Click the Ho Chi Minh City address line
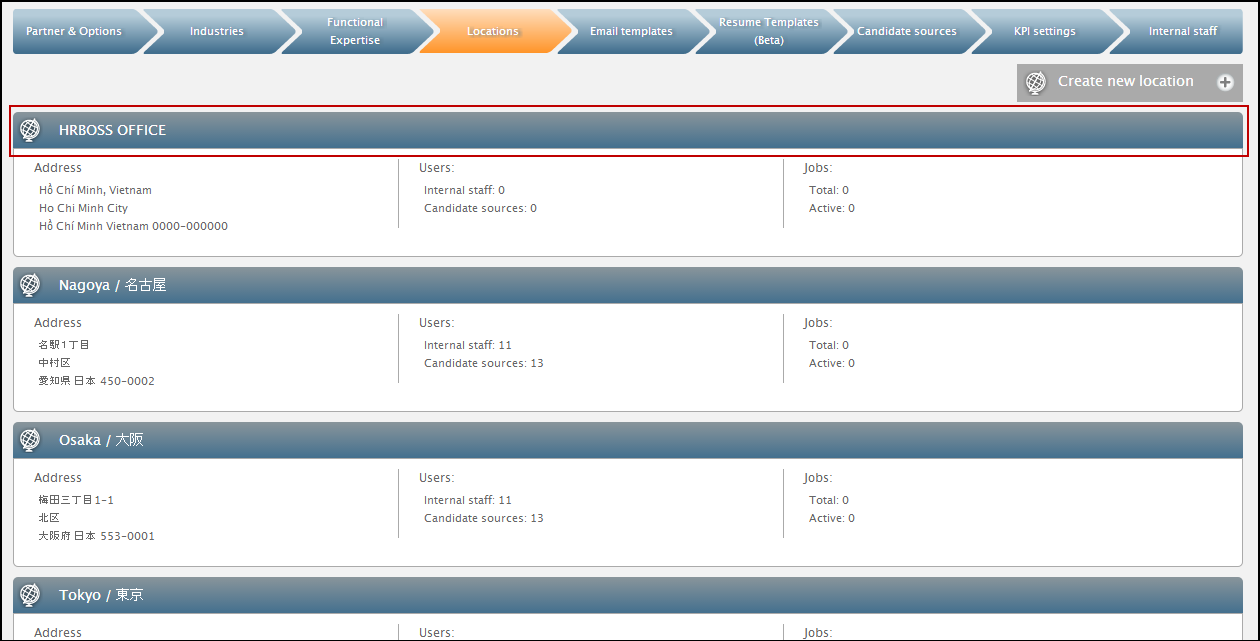Image resolution: width=1260 pixels, height=641 pixels. tap(83, 208)
